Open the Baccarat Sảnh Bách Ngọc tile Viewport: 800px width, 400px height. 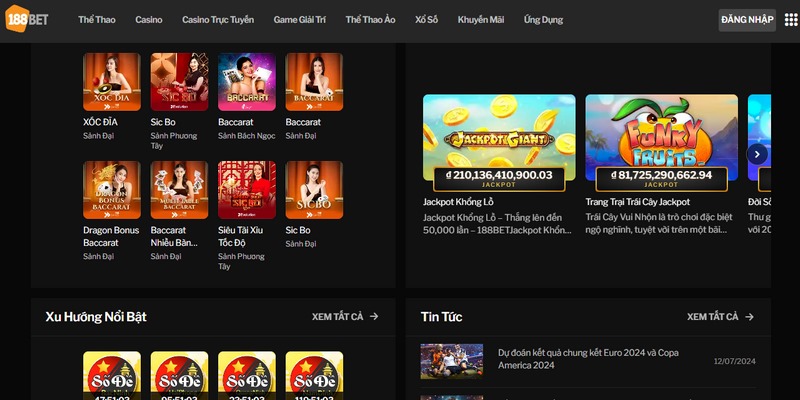point(247,82)
